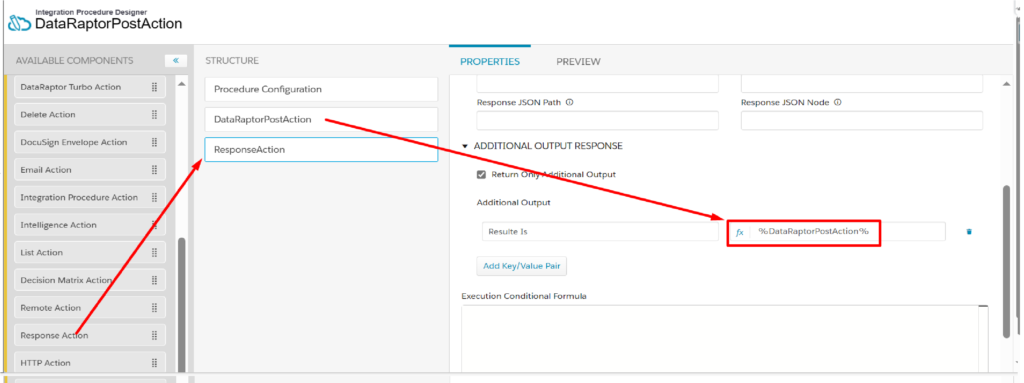Screen dimensions: 1024x383
Task: Click the properties panel scroll-up arrow
Action: [x=1006, y=84]
